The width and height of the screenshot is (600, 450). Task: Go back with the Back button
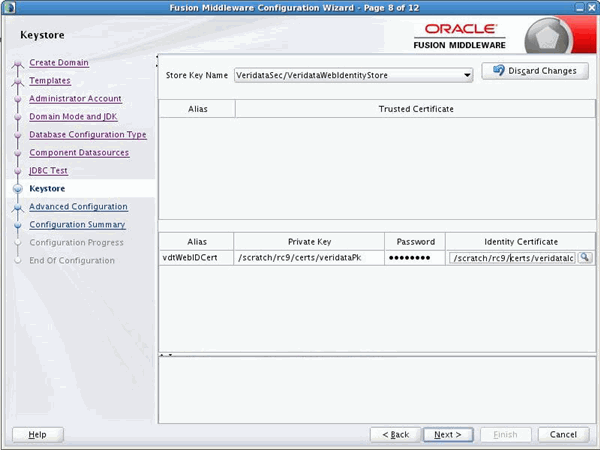[x=395, y=434]
